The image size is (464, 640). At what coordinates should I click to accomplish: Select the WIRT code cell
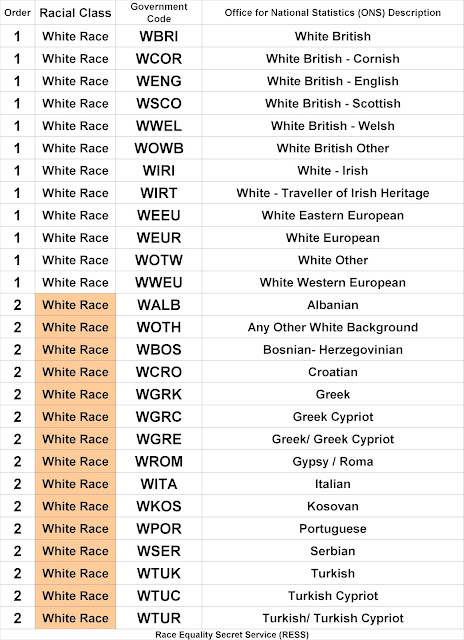(x=159, y=193)
